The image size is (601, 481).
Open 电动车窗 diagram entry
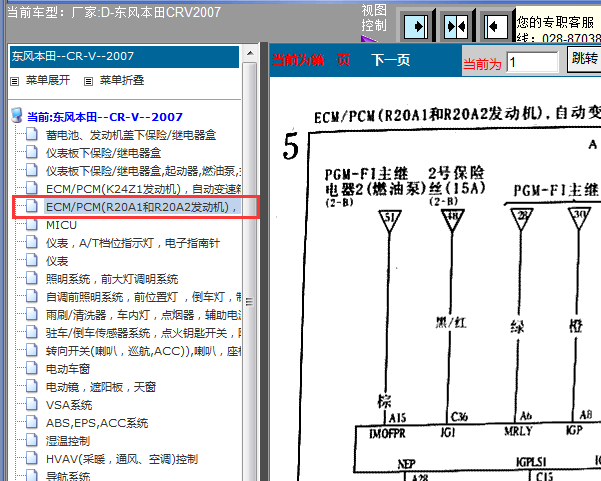pyautogui.click(x=68, y=369)
